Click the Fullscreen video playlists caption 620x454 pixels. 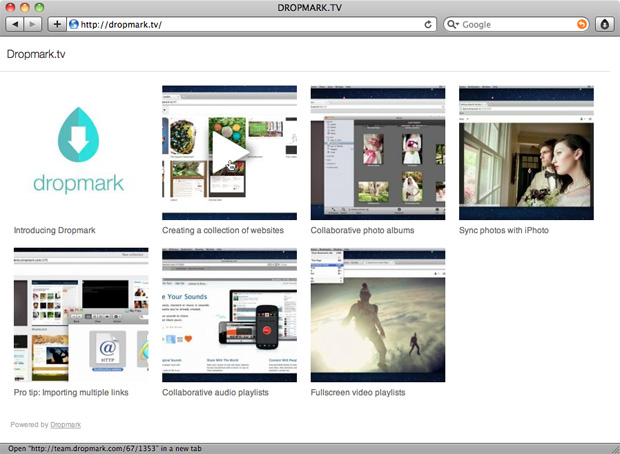[x=358, y=392]
